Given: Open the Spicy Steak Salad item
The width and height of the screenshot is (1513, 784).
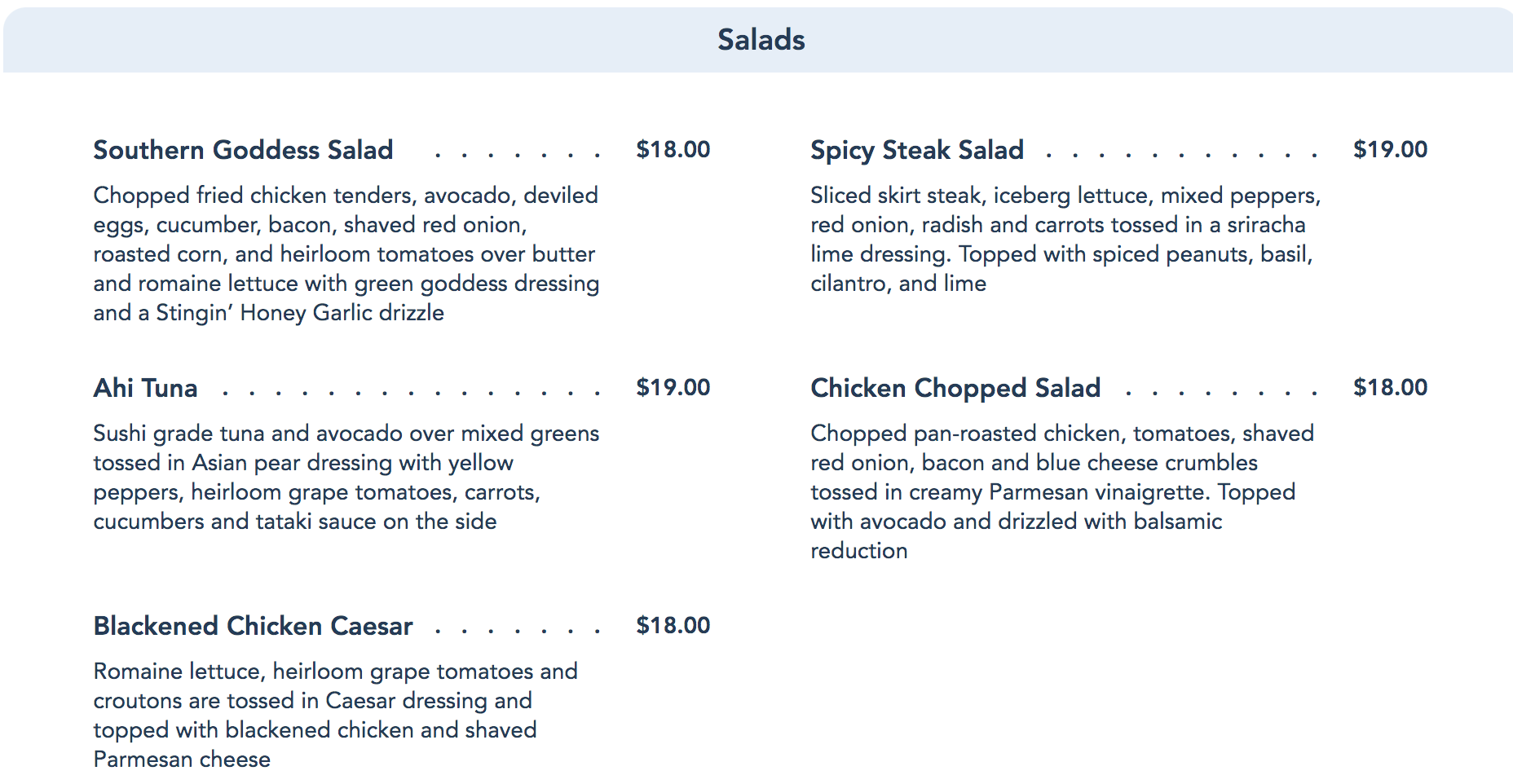Looking at the screenshot, I should click(916, 150).
